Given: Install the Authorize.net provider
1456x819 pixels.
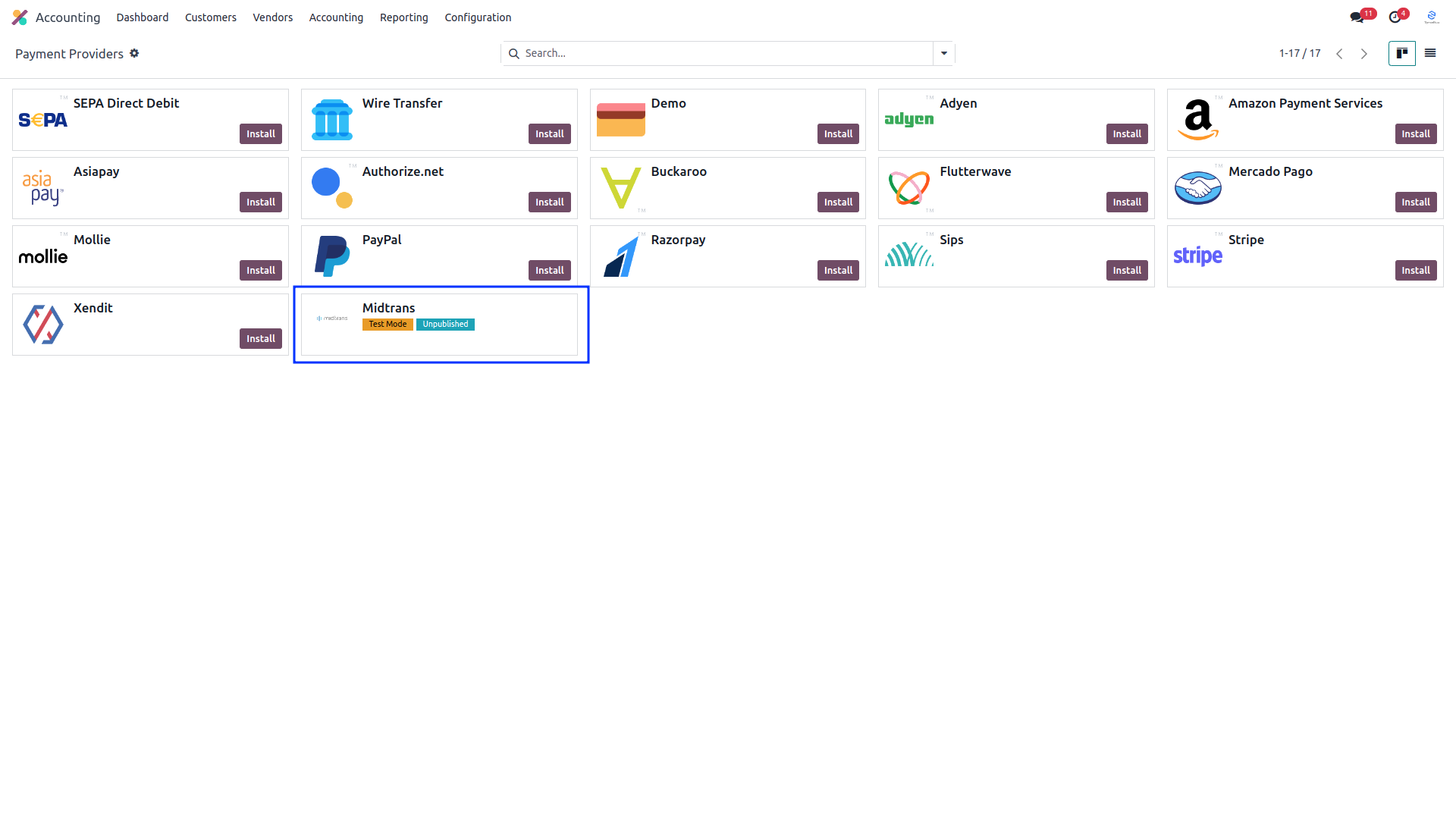Looking at the screenshot, I should [550, 202].
